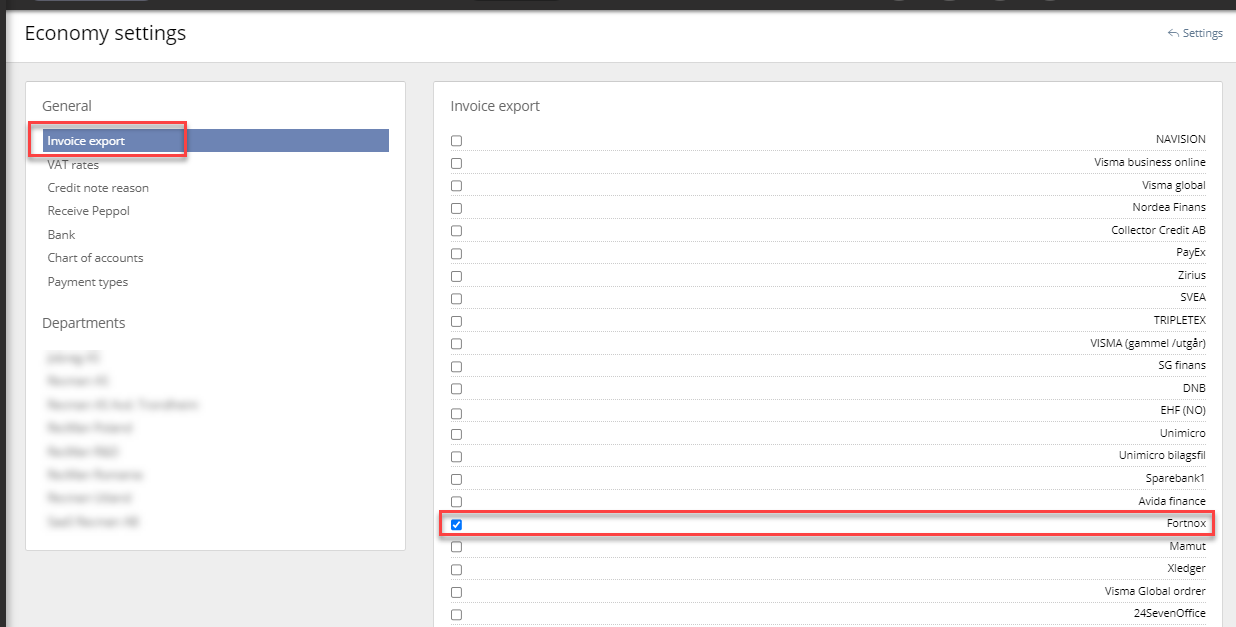Tick the 24SevenOffice checkbox
This screenshot has width=1236, height=627.
pos(456,614)
